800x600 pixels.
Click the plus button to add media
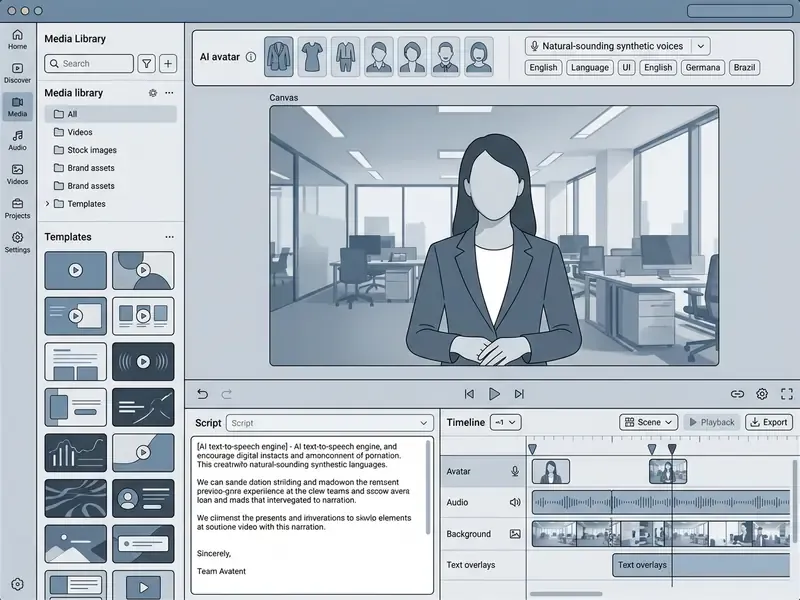click(x=168, y=64)
